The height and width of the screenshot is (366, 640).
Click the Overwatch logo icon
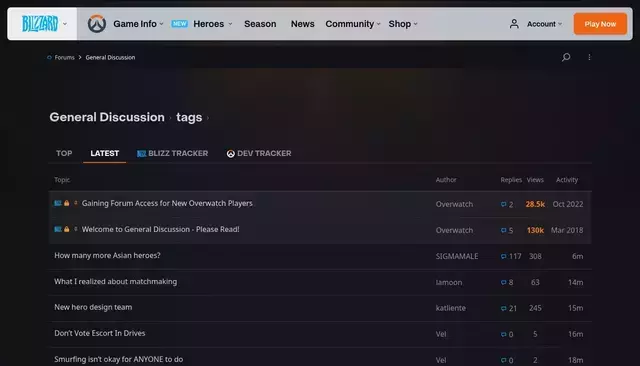point(97,24)
